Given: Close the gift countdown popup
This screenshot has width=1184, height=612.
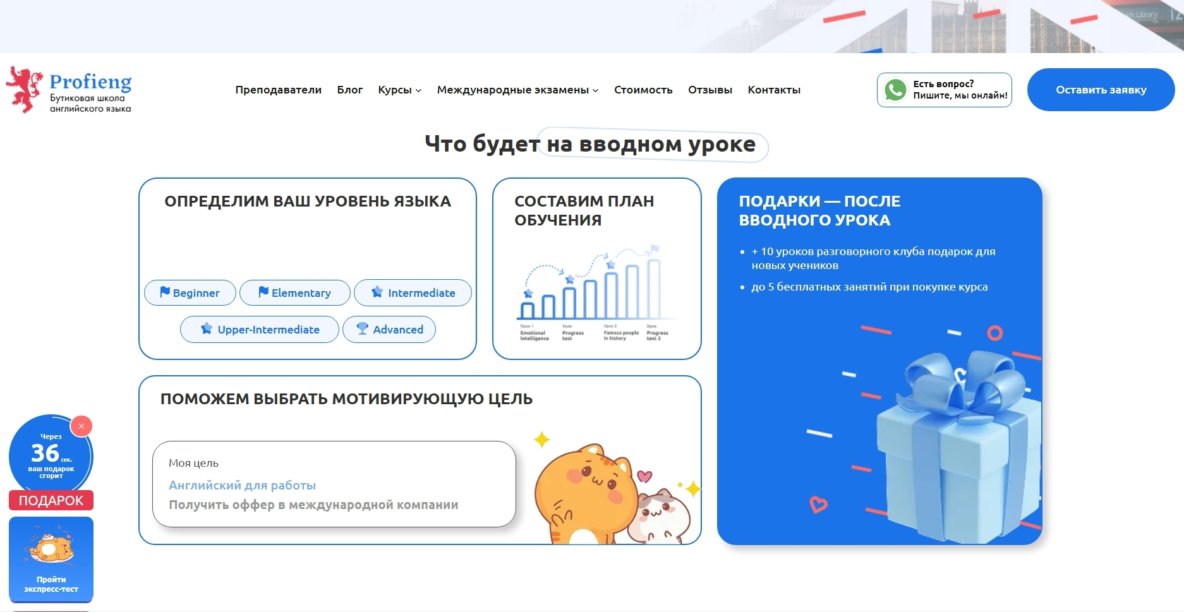Looking at the screenshot, I should (81, 426).
